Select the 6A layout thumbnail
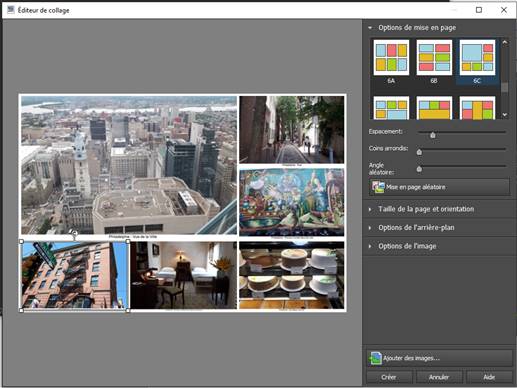517x388 pixels. coord(391,57)
